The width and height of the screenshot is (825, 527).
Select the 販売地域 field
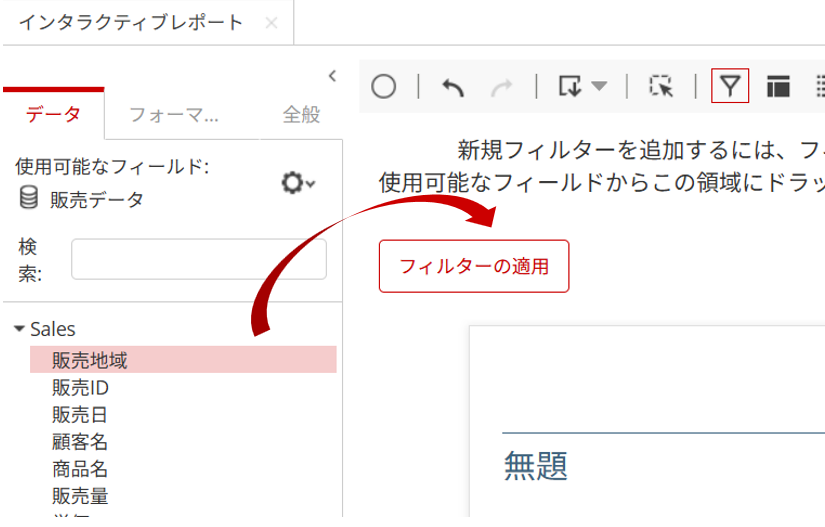pos(183,360)
